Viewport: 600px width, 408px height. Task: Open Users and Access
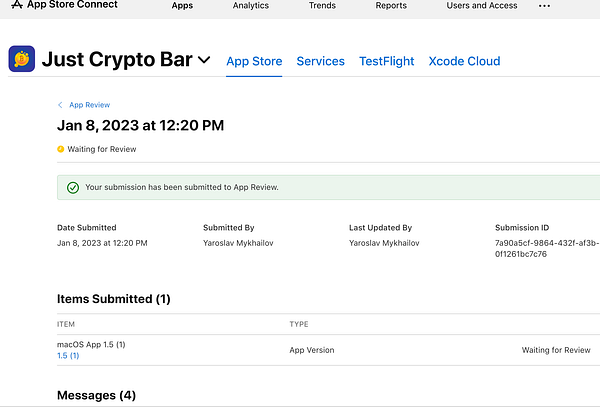pyautogui.click(x=482, y=5)
